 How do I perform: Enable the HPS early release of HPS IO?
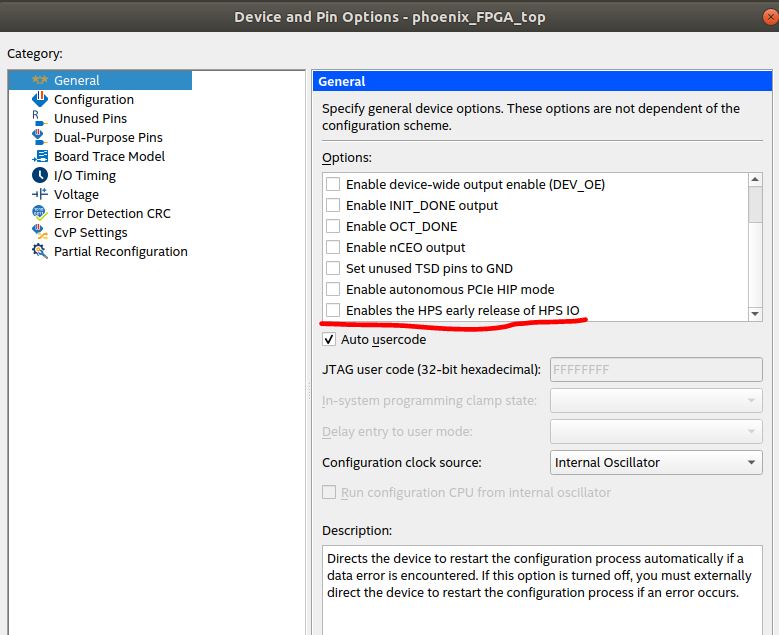[x=333, y=311]
